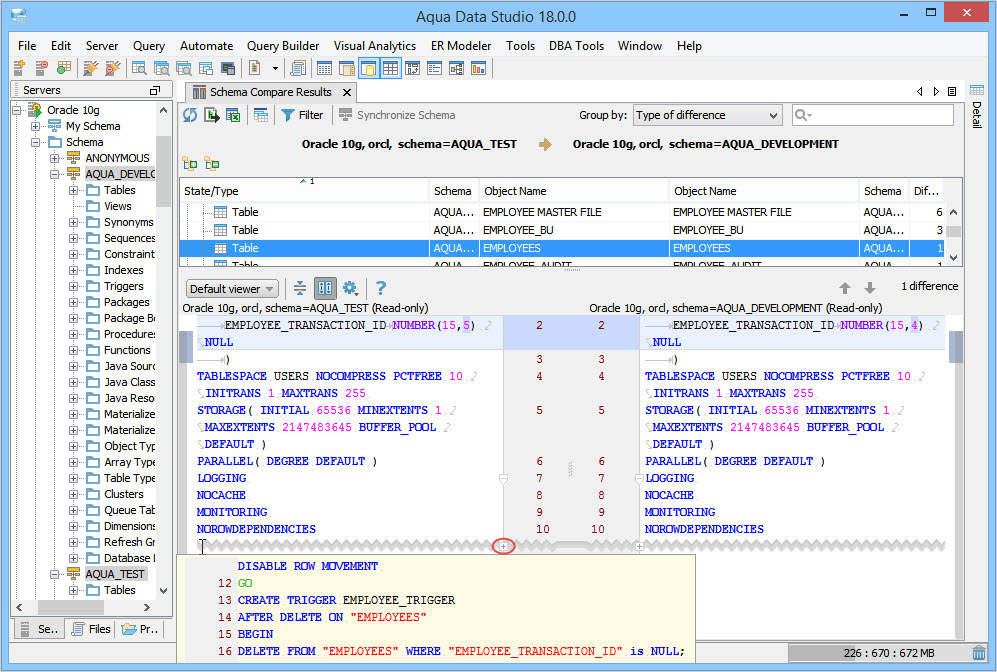This screenshot has height=672, width=997.
Task: Open the diff viewer settings gear
Action: pyautogui.click(x=350, y=288)
